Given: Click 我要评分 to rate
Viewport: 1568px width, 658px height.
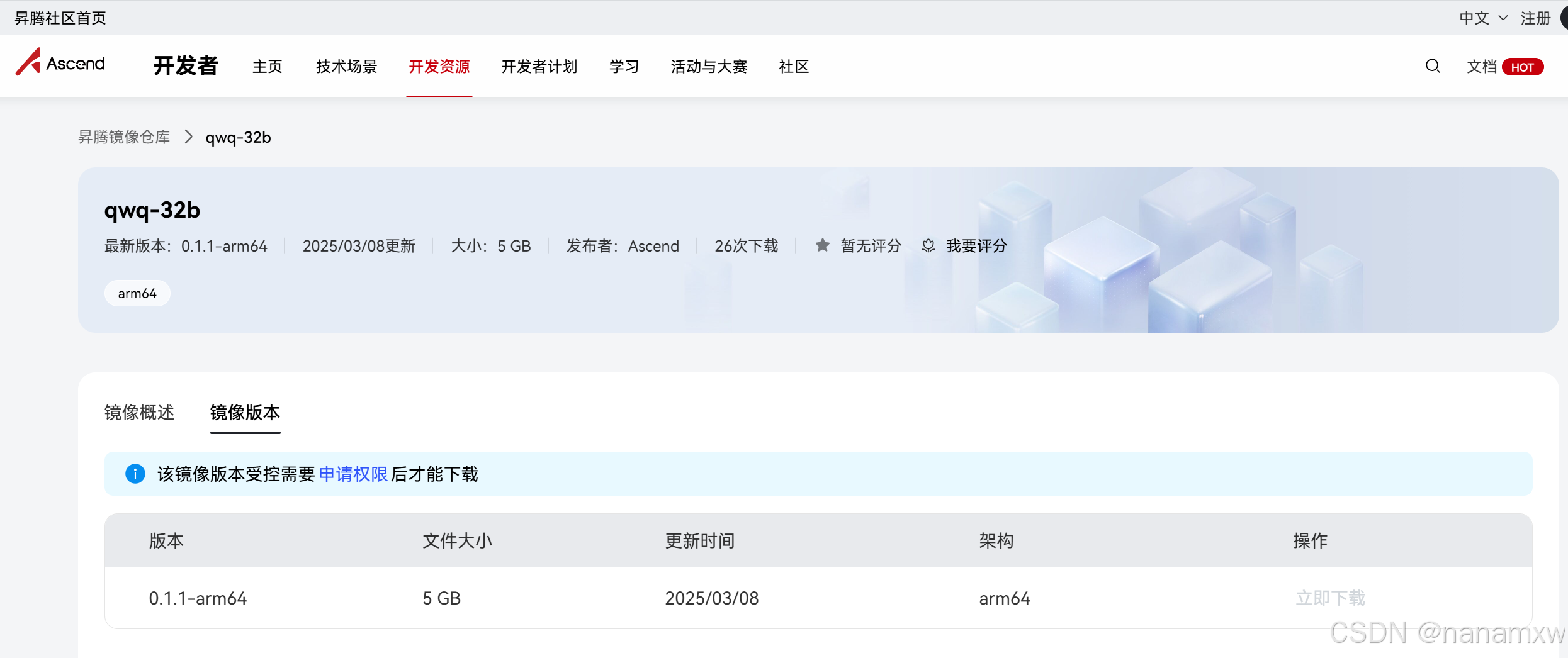Looking at the screenshot, I should 976,245.
